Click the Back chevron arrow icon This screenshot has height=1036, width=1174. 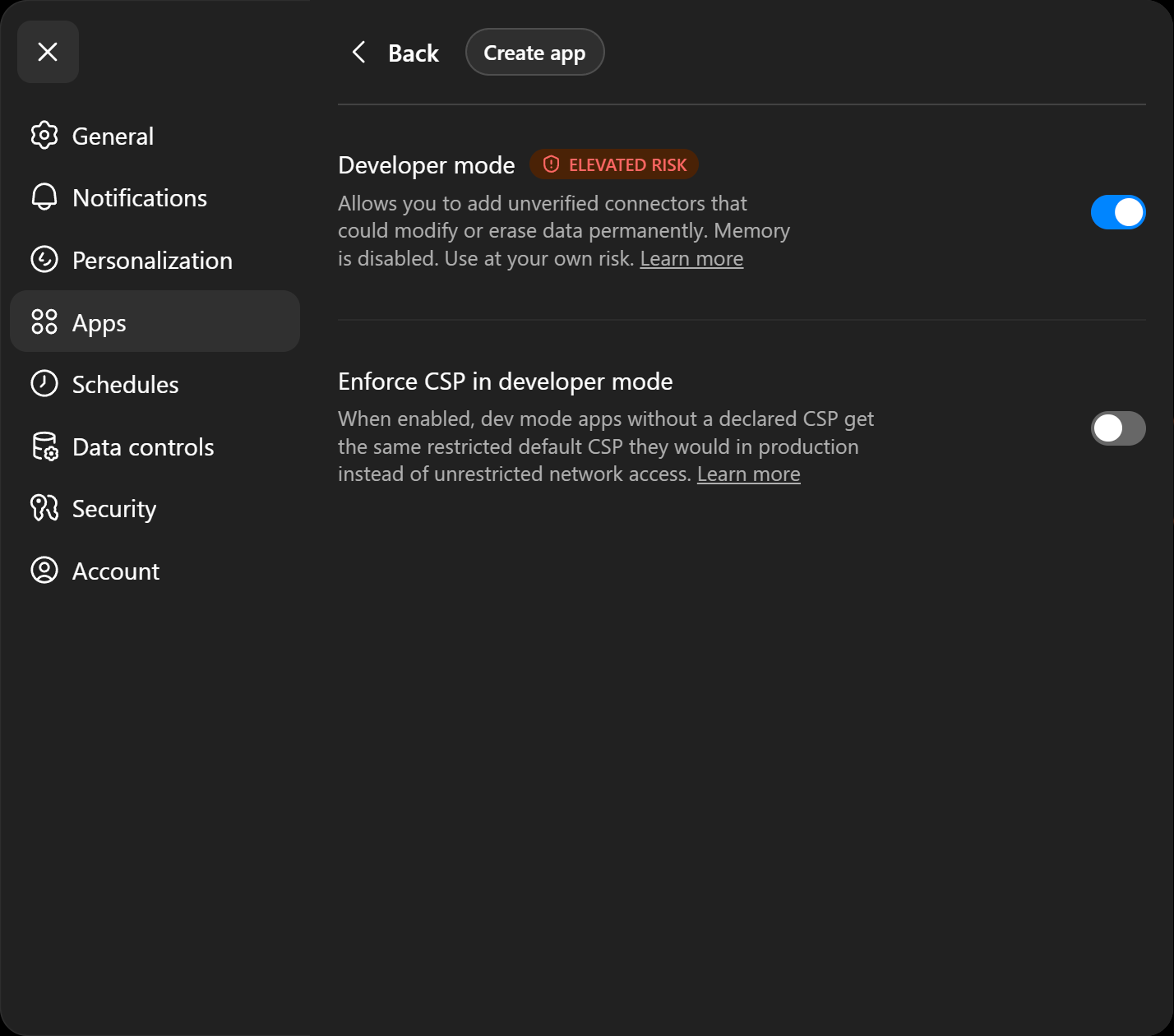coord(358,53)
